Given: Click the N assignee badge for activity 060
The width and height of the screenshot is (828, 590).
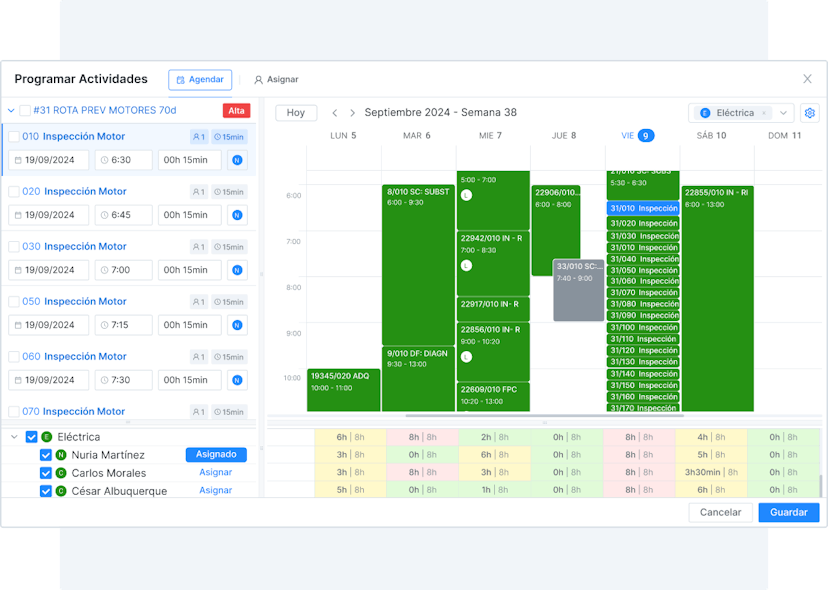Looking at the screenshot, I should [237, 380].
